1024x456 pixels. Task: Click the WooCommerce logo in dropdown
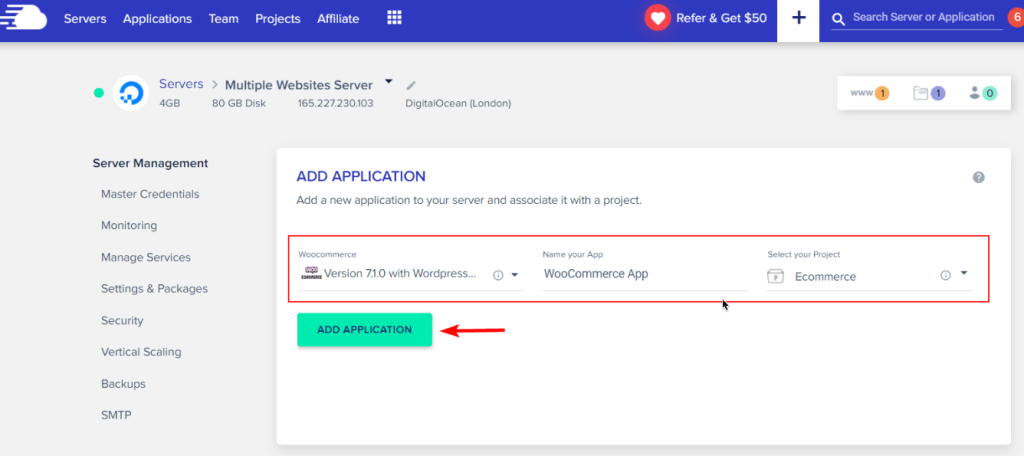point(311,273)
